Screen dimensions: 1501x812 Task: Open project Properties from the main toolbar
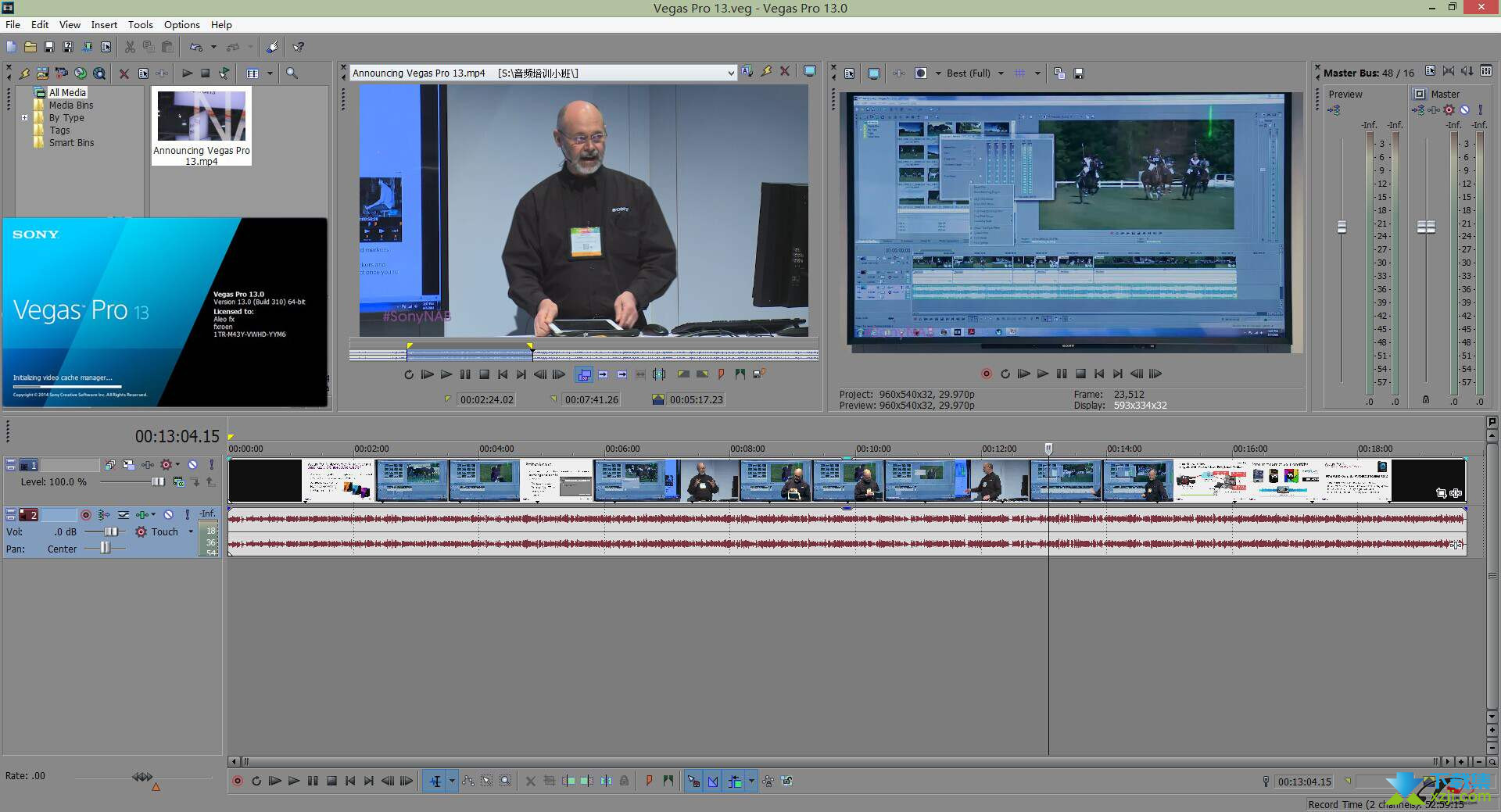click(106, 47)
